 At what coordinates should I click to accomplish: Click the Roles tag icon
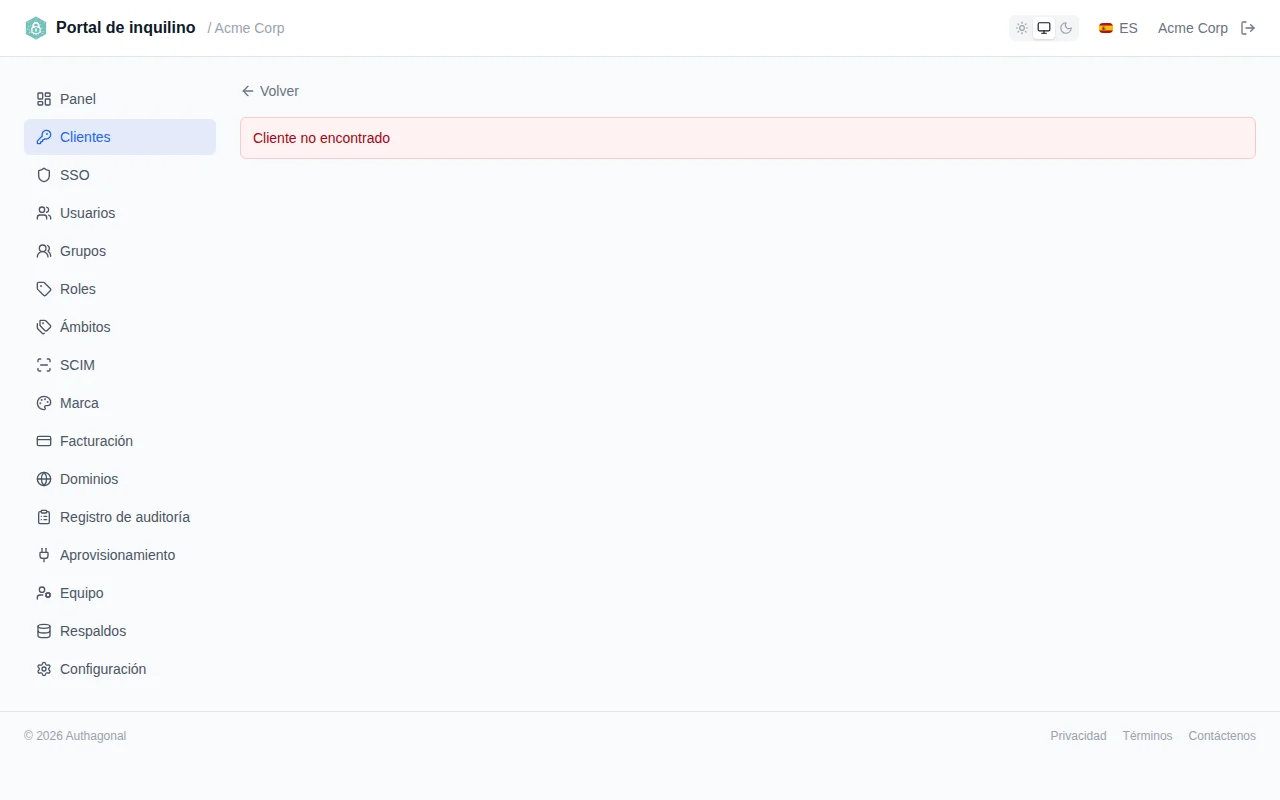click(x=44, y=289)
